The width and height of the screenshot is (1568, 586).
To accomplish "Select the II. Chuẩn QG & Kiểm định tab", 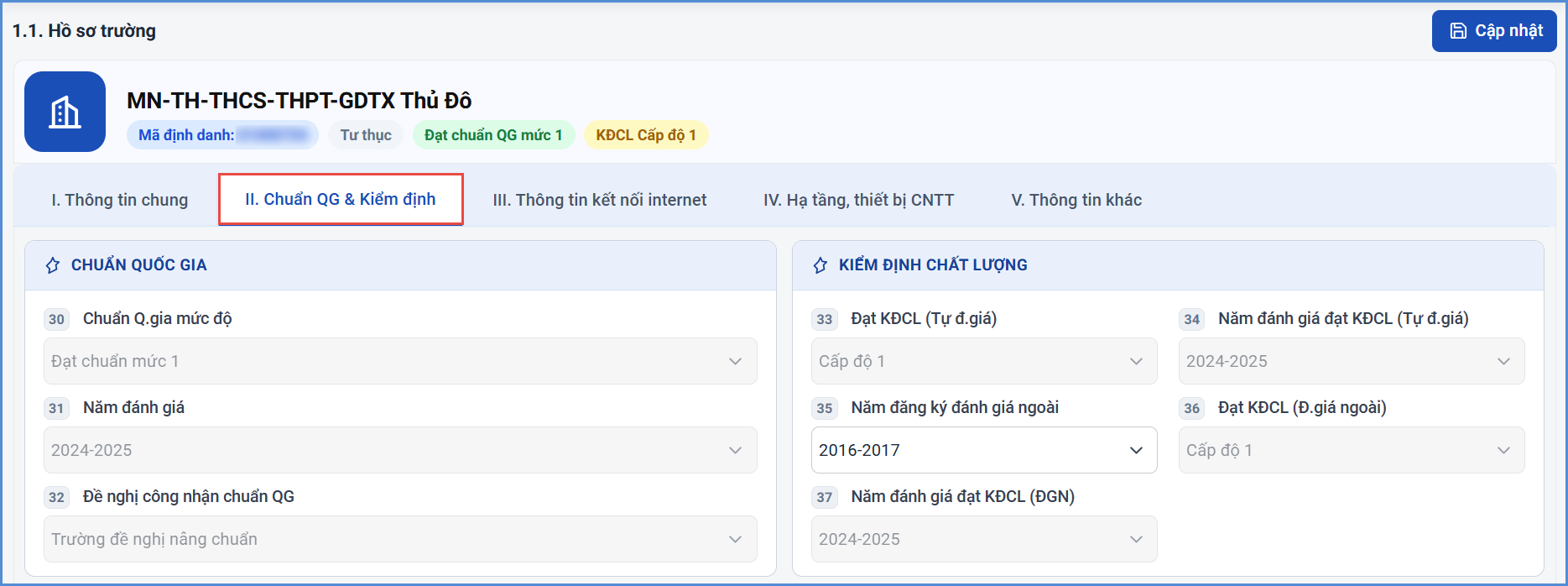I will point(341,199).
